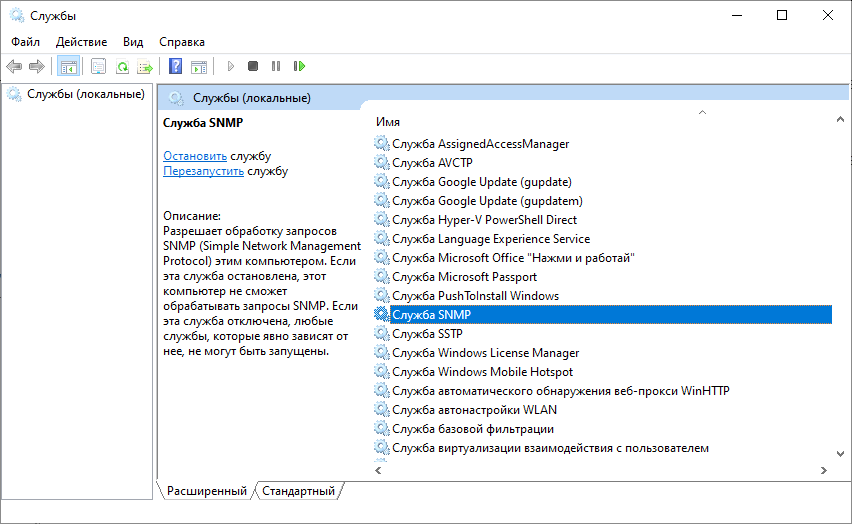Screen dimensions: 852x524
Task: Click the Refresh toolbar icon
Action: pos(122,67)
